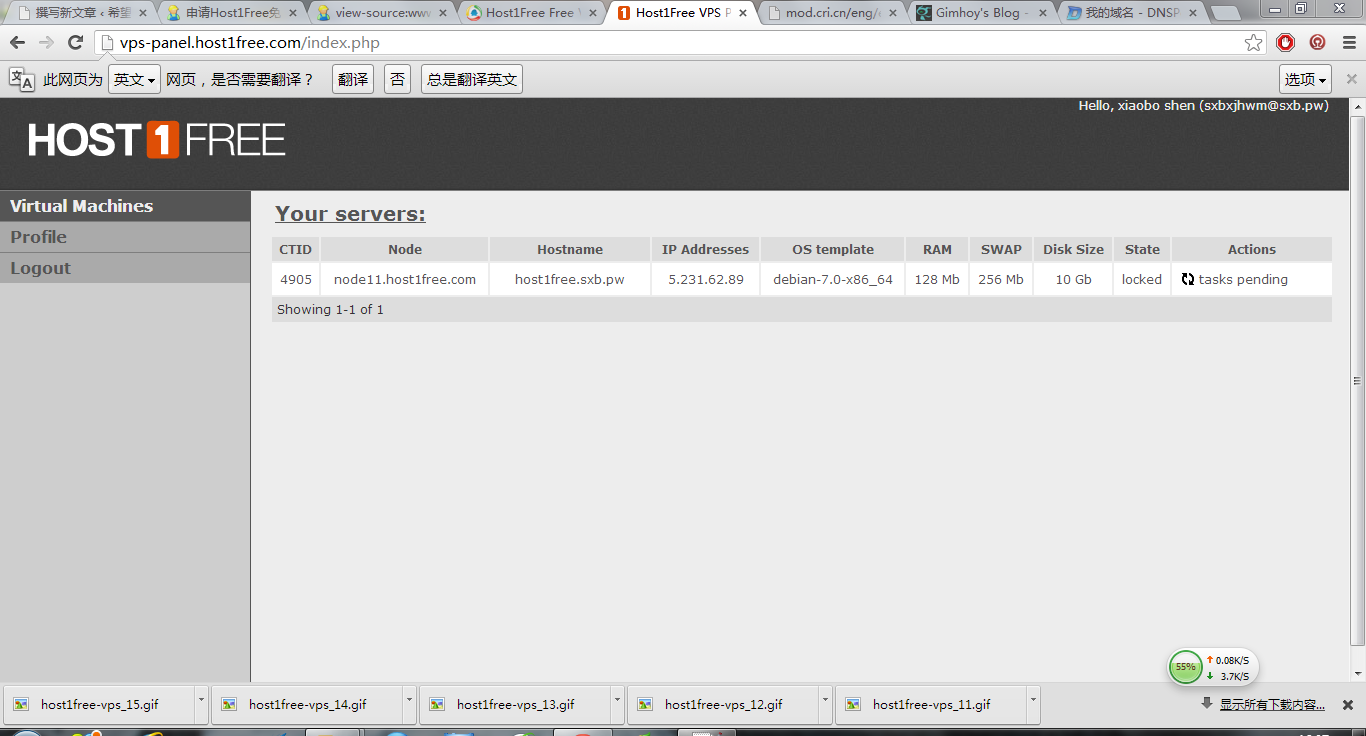The width and height of the screenshot is (1366, 736).
Task: Open the source language dropdown 英文
Action: point(134,80)
